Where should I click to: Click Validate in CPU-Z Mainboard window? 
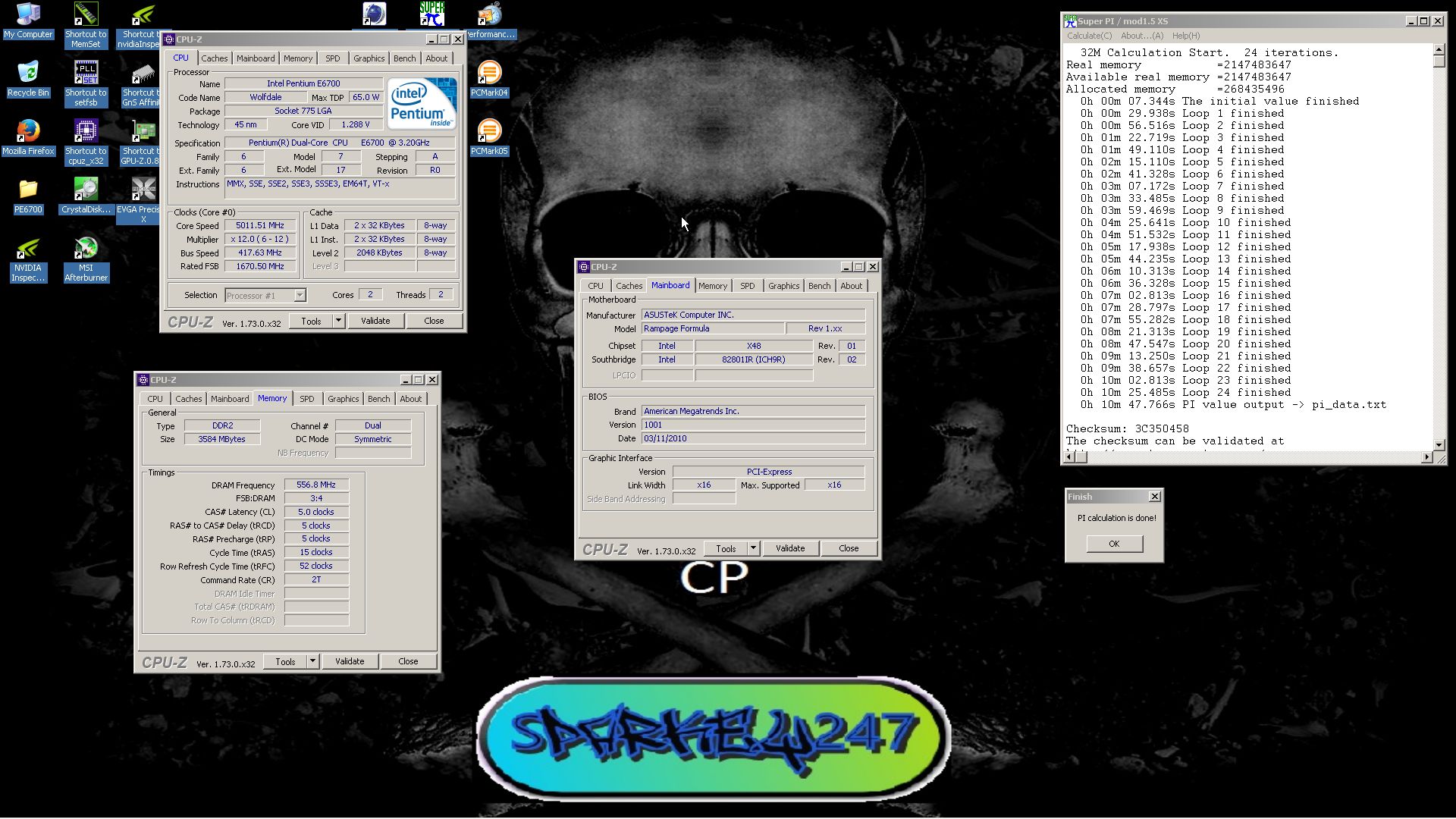[x=790, y=548]
